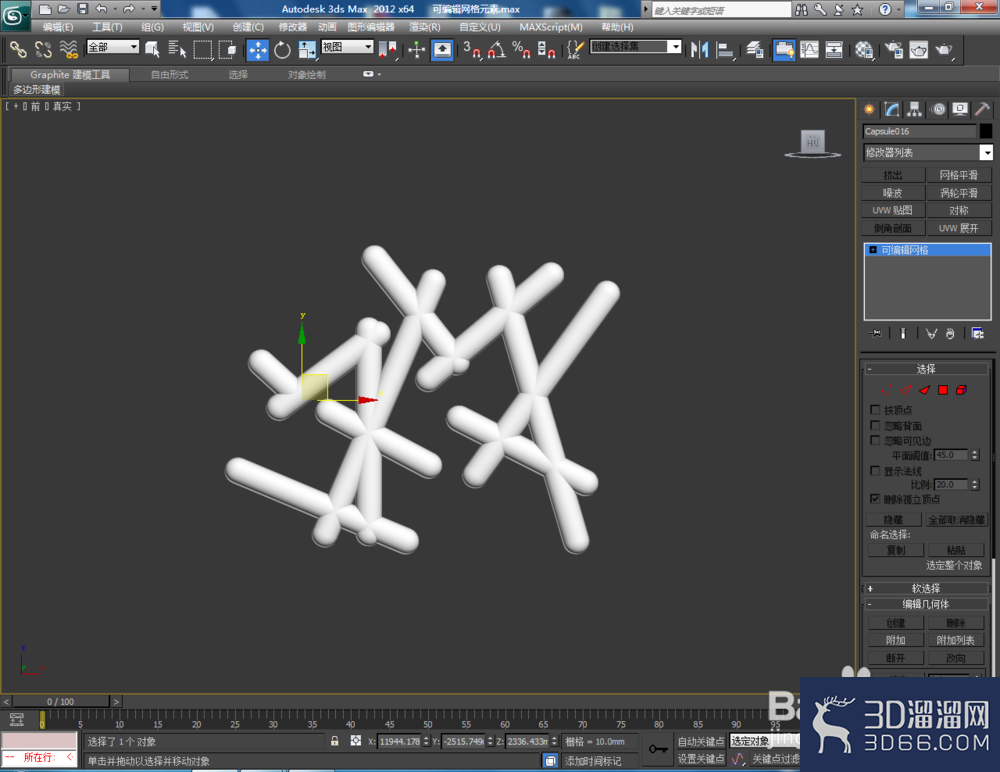Image resolution: width=1000 pixels, height=772 pixels.
Task: Click the black object color swatch
Action: coord(986,131)
